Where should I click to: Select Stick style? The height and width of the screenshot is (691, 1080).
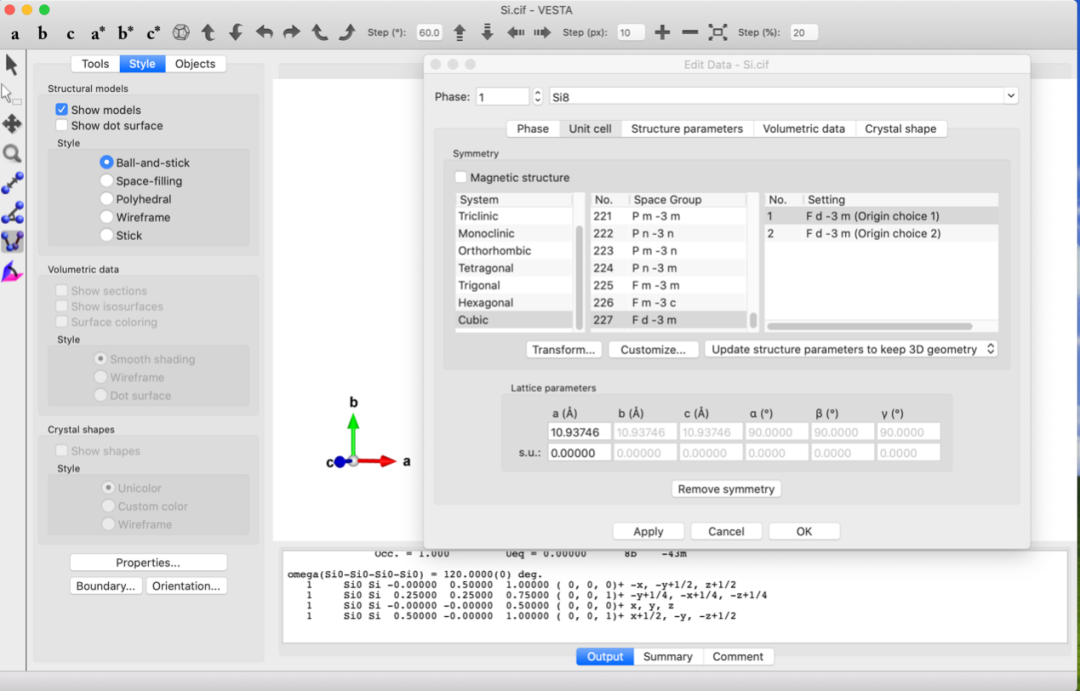[x=106, y=235]
